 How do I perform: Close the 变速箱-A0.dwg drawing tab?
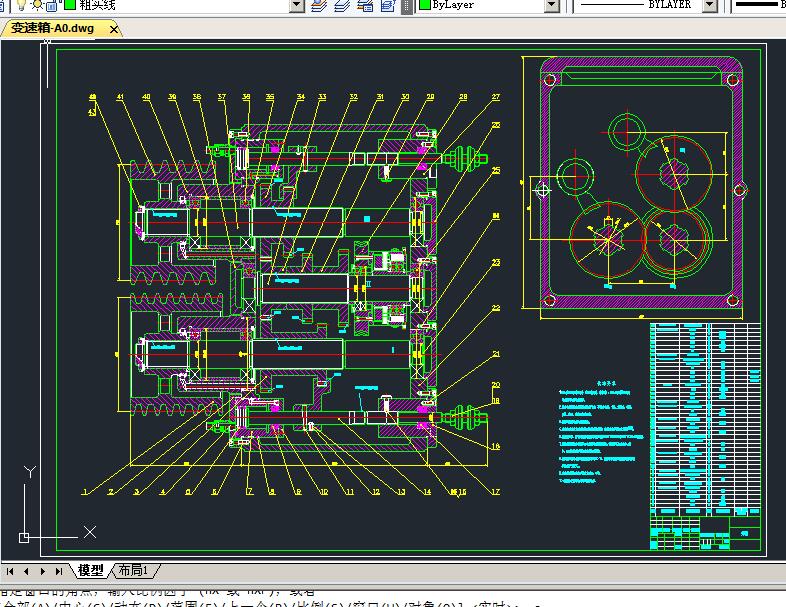(113, 29)
